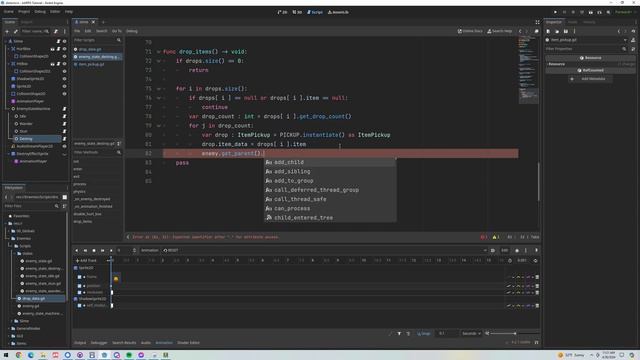The height and width of the screenshot is (360, 640).
Task: Hide the ShadowSprite2D node in the scene tree
Action: click(64, 79)
